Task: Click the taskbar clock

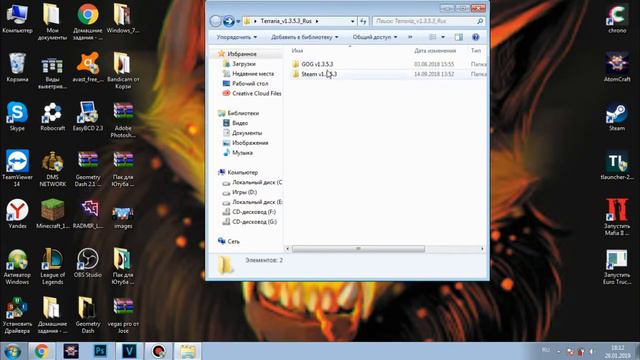Action: point(618,351)
